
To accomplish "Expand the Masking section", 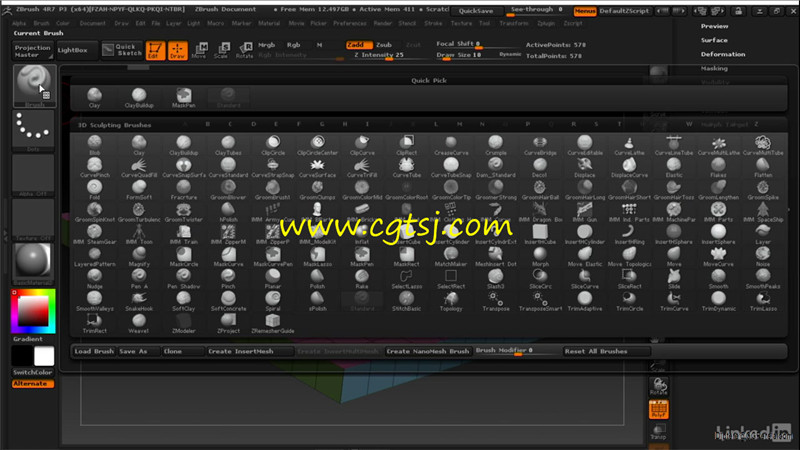I will click(x=714, y=68).
